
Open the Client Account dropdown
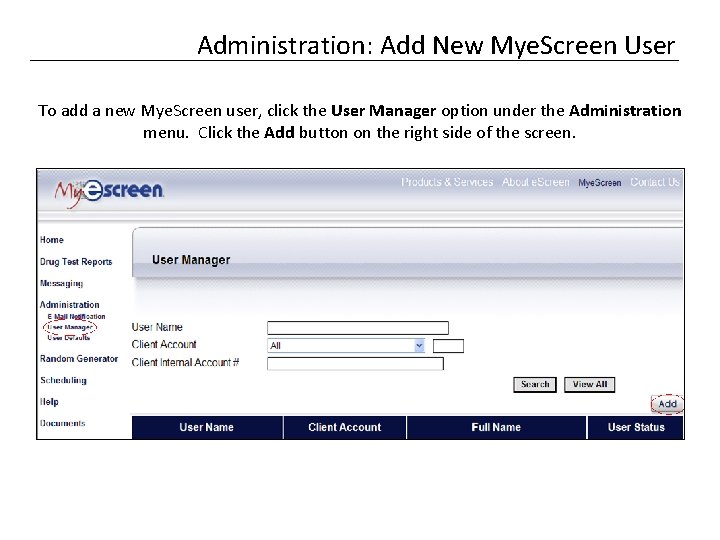346,345
